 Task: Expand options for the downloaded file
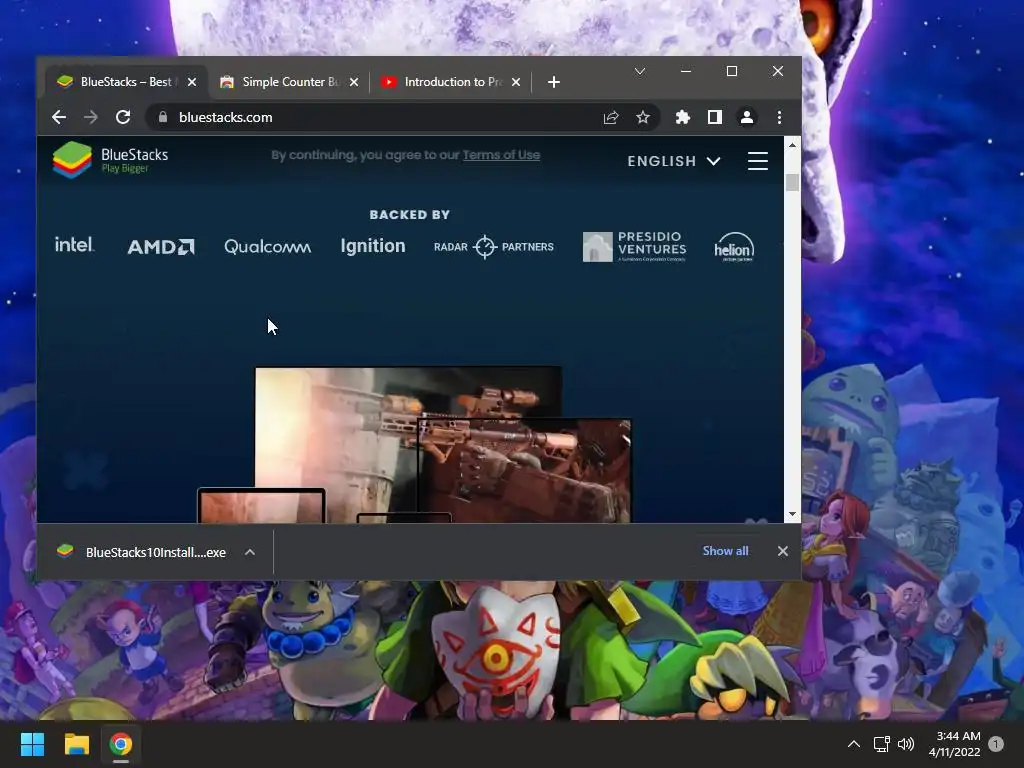point(249,552)
